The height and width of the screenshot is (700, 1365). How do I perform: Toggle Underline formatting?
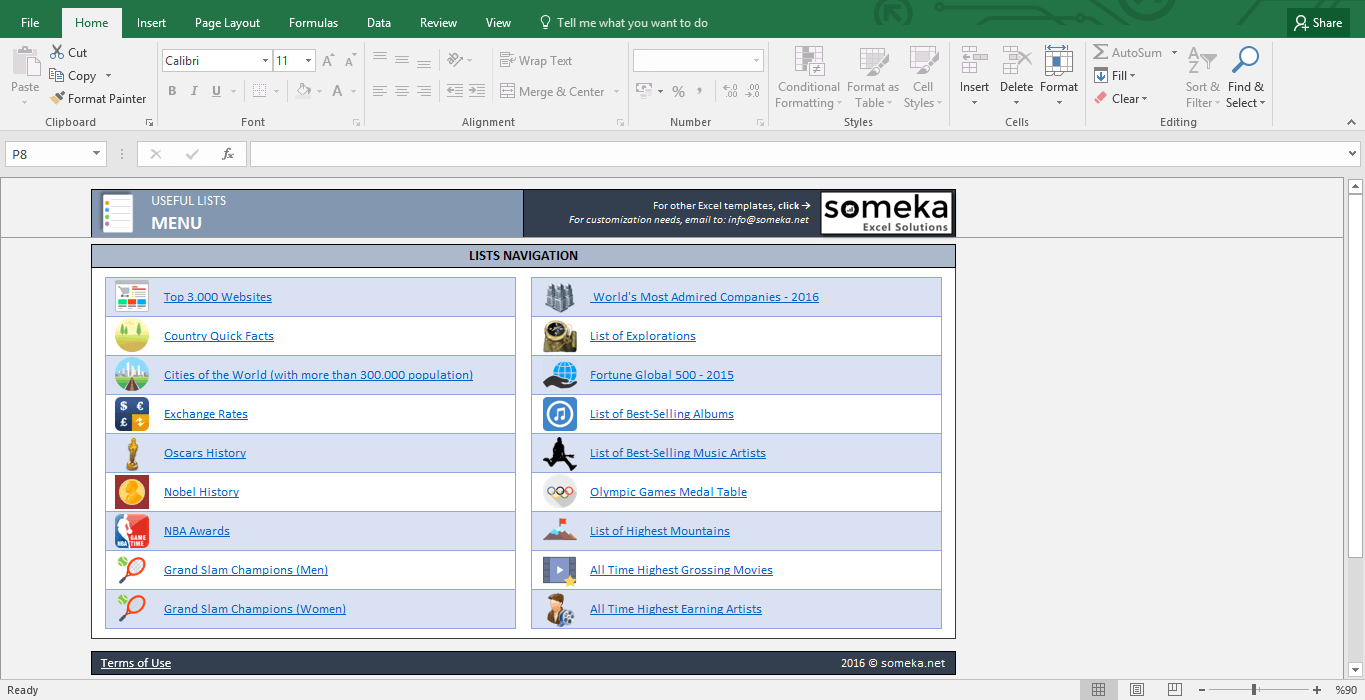217,91
